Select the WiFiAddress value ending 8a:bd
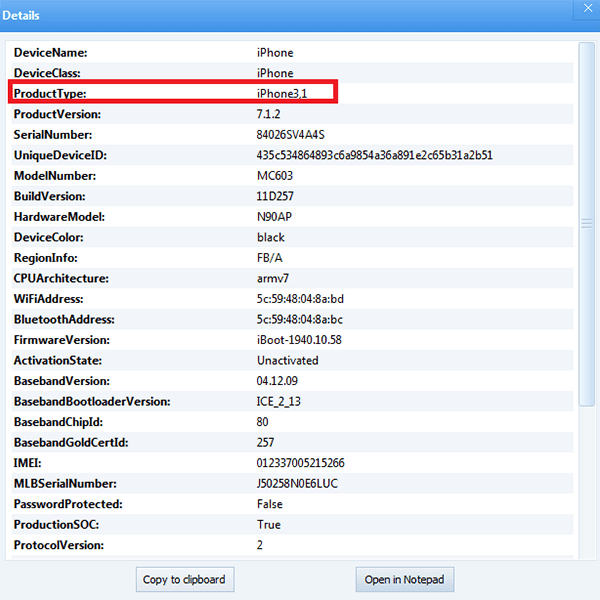This screenshot has height=600, width=600. (300, 299)
